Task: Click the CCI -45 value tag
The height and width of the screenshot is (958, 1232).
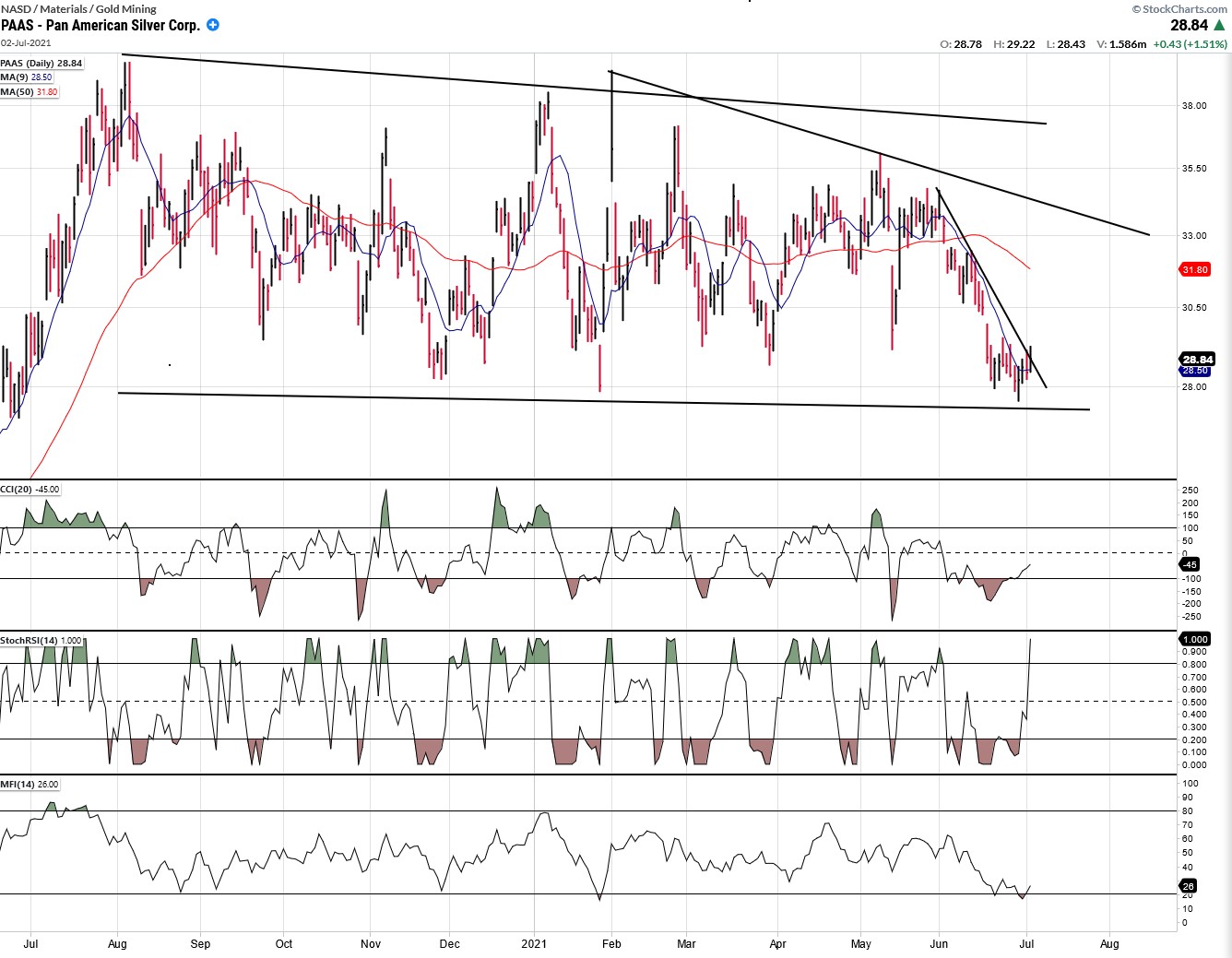Action: [x=1190, y=564]
